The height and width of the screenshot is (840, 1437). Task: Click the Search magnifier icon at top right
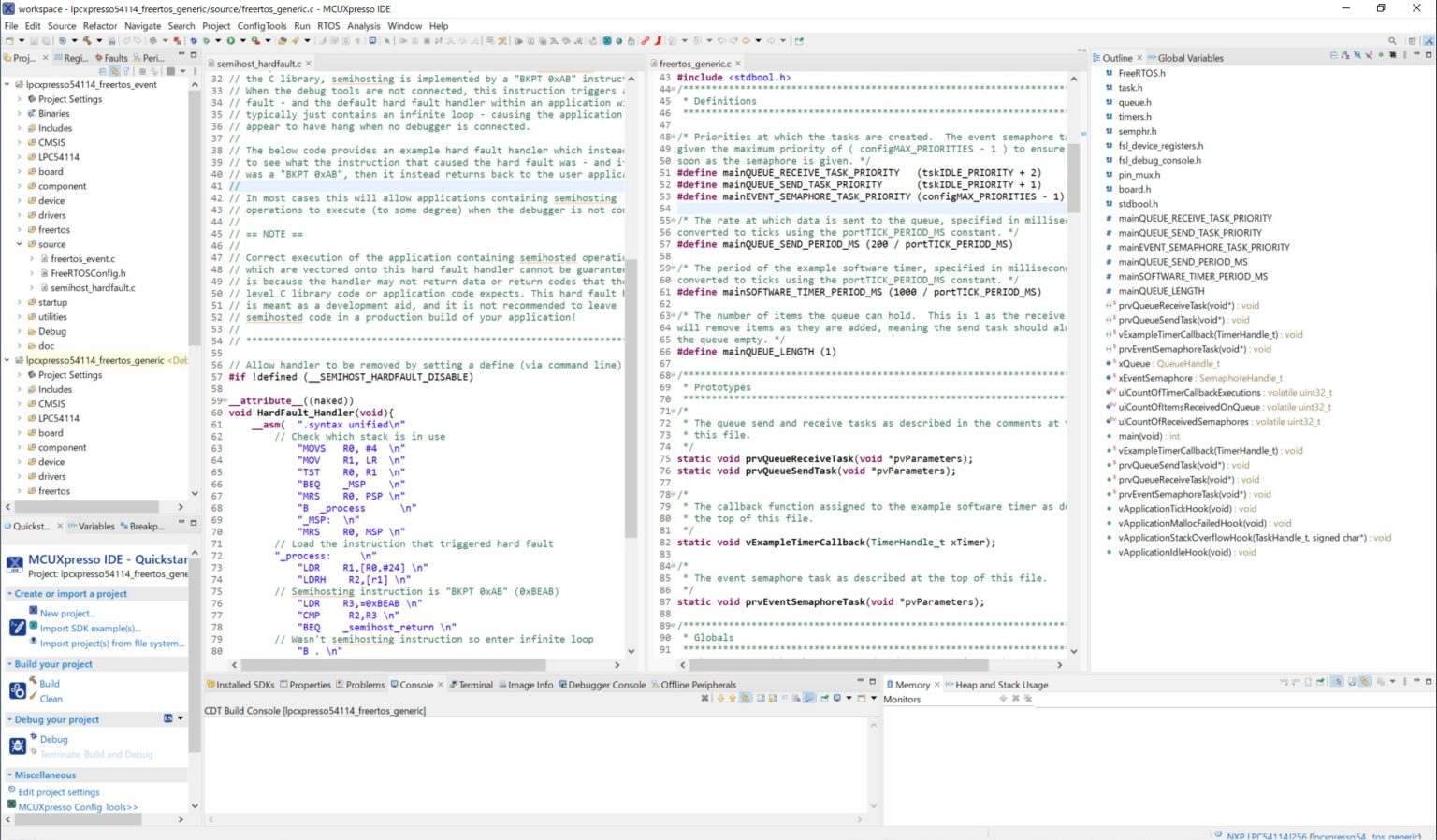tap(1392, 41)
